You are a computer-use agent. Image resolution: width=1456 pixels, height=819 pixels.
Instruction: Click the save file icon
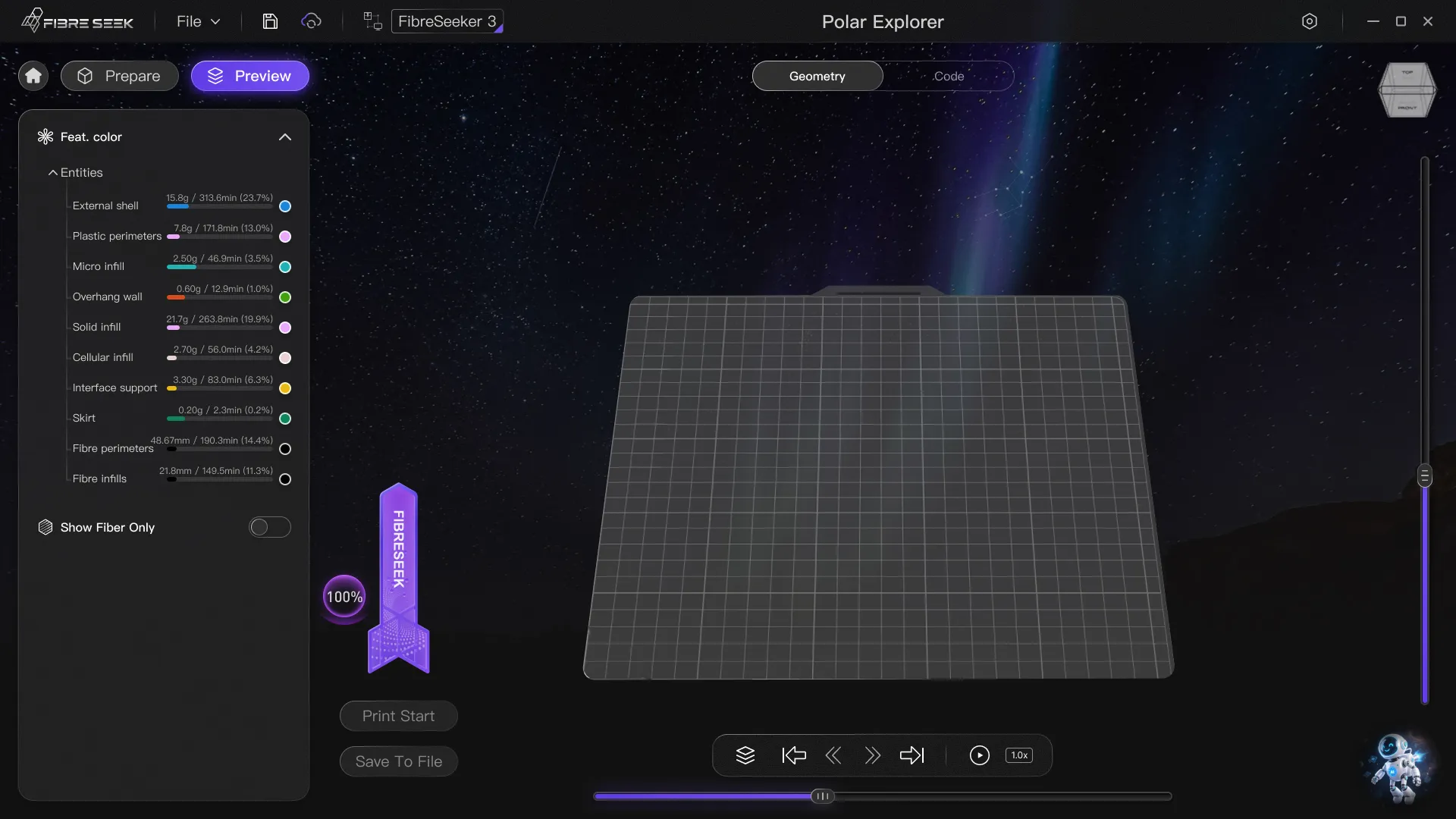tap(270, 21)
